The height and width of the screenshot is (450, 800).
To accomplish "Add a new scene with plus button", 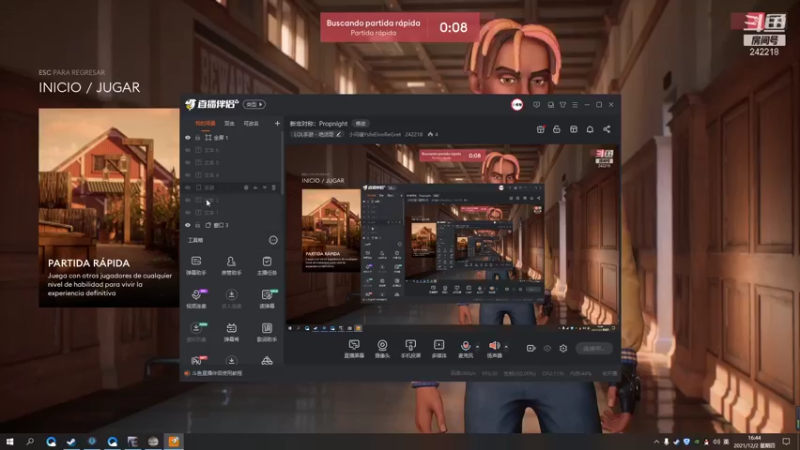I will (x=277, y=123).
